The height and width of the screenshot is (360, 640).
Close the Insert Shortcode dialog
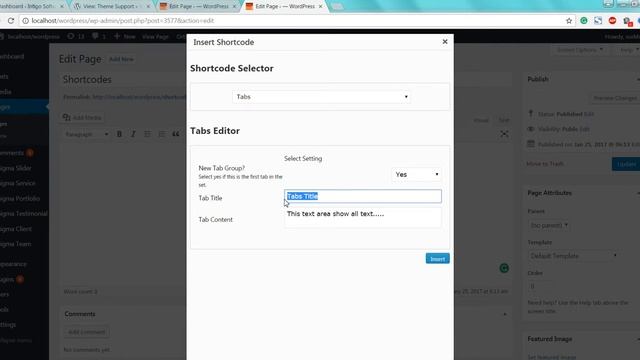445,42
